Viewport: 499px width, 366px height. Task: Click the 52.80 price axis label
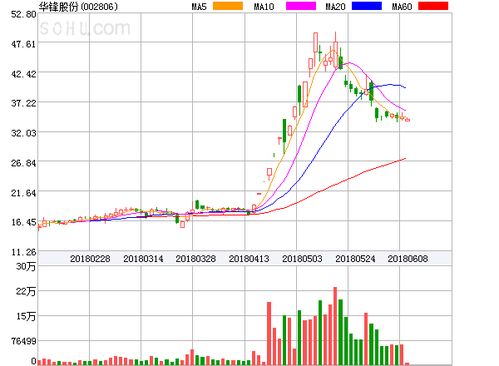coord(24,15)
